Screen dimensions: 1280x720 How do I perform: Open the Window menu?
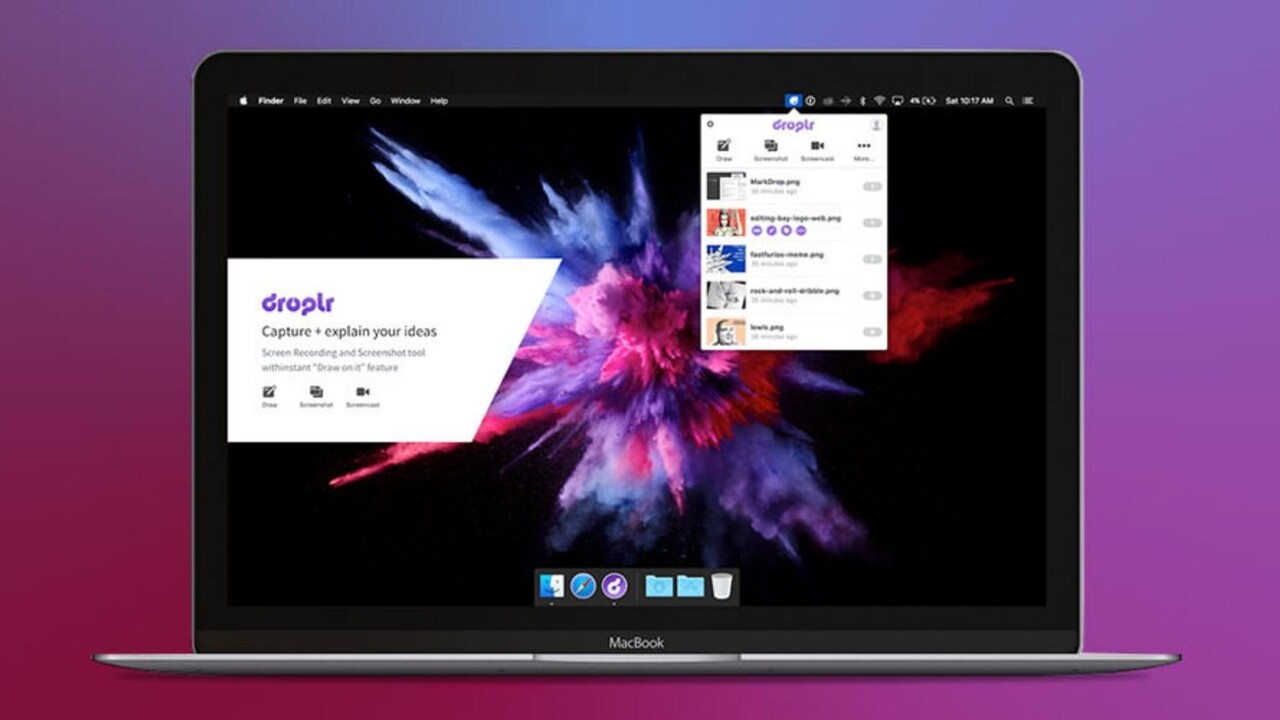405,101
